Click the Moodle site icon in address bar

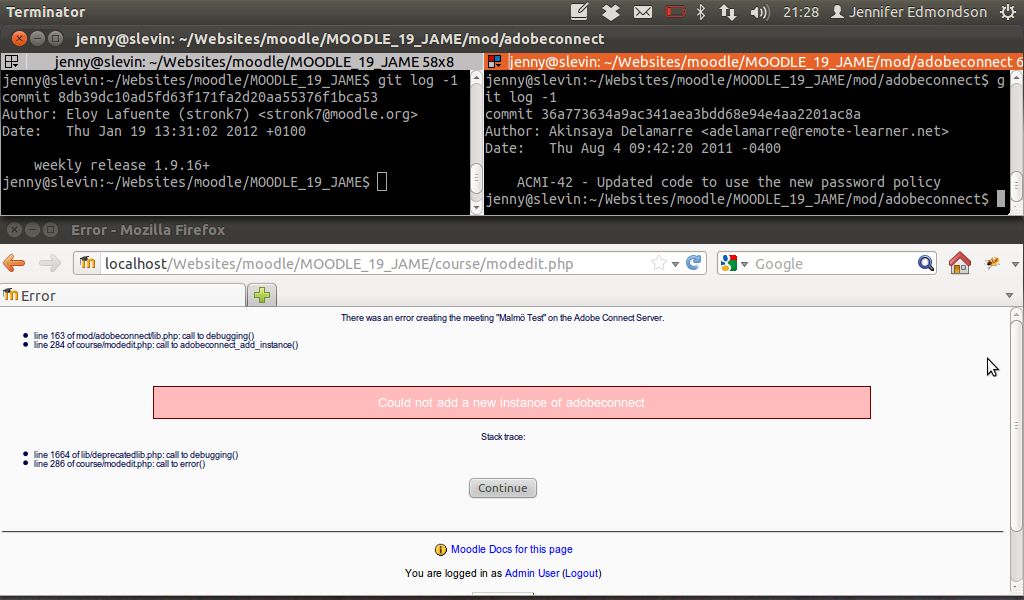click(x=87, y=262)
